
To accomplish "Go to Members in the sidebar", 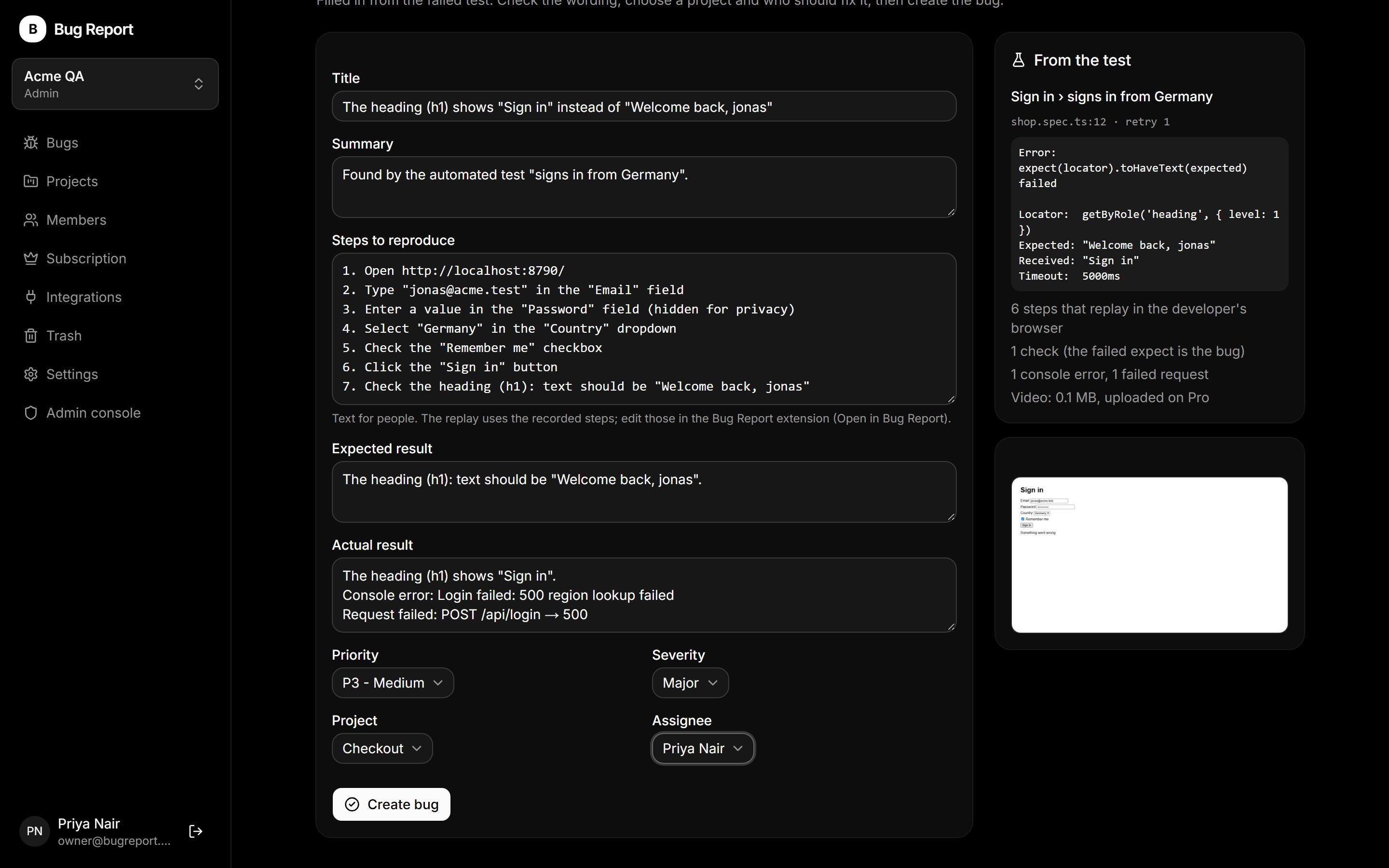I will 115,220.
